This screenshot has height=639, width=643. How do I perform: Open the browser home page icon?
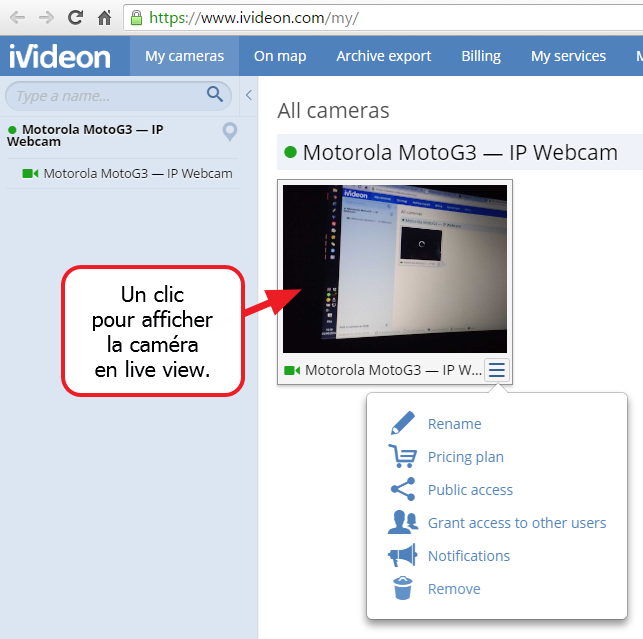104,18
